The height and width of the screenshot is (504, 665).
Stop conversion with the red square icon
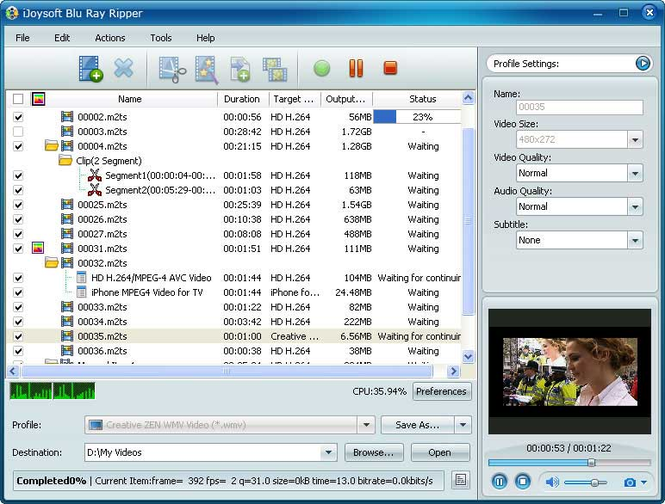(x=390, y=68)
